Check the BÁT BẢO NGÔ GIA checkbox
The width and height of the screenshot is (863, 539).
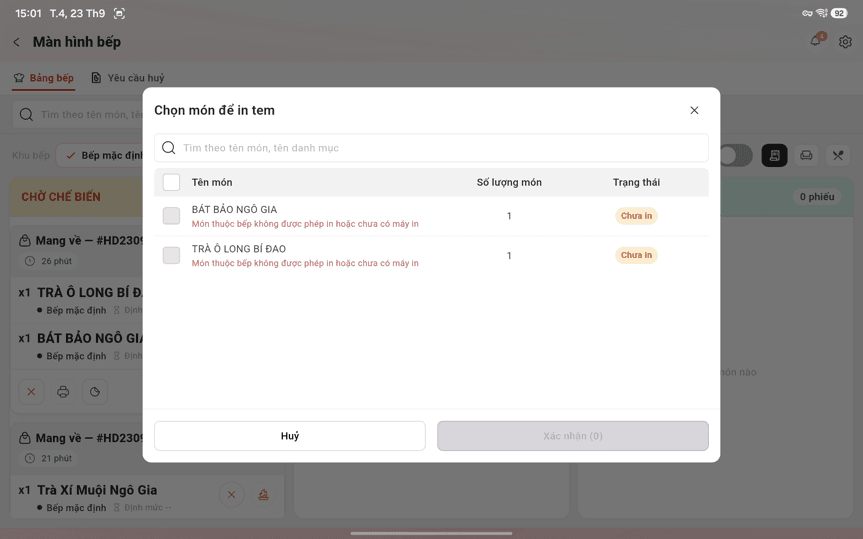(171, 216)
